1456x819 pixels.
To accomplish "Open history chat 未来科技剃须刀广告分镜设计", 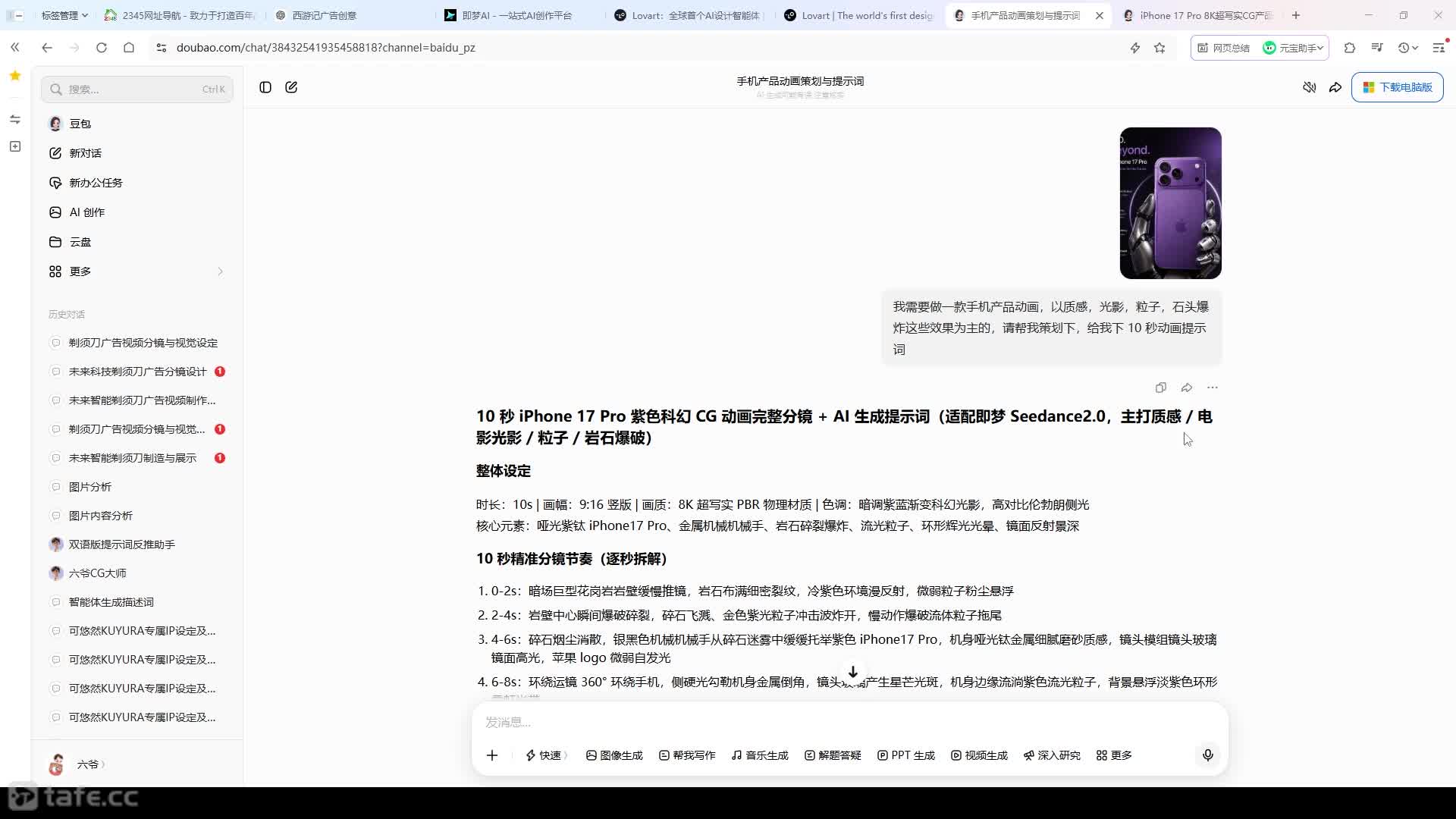I will pos(137,372).
